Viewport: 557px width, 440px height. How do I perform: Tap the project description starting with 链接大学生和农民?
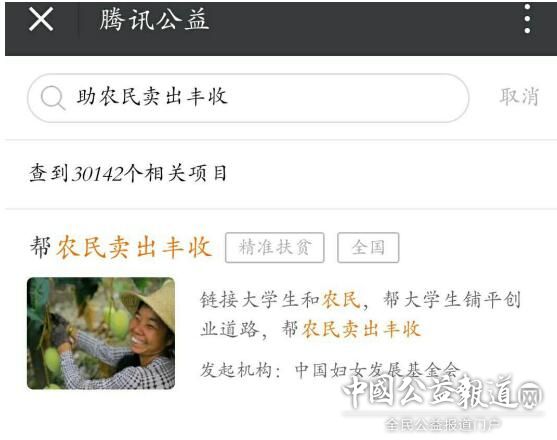point(360,314)
